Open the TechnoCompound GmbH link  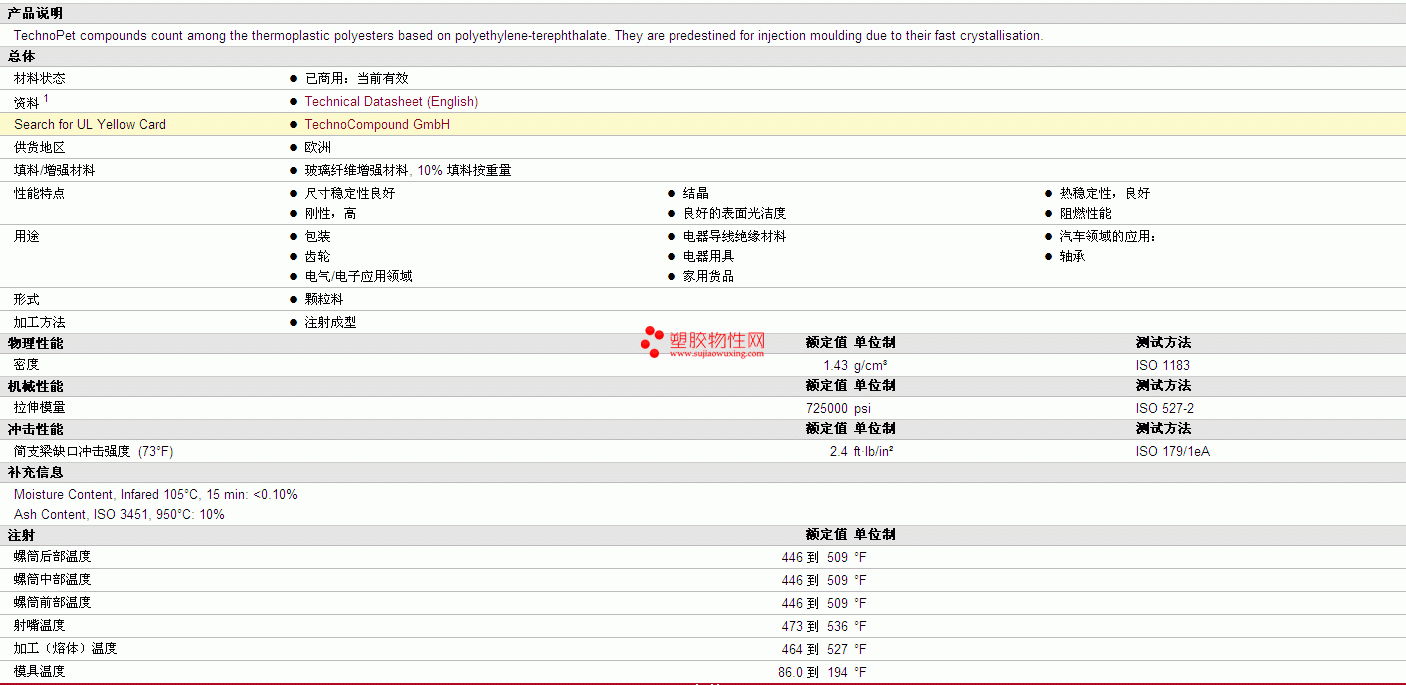(x=377, y=124)
